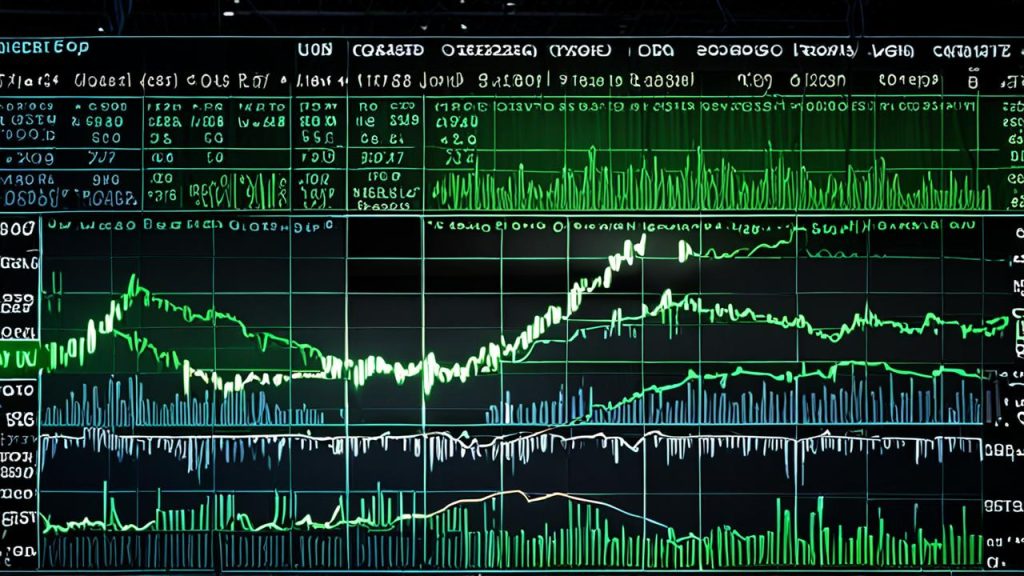This screenshot has height=576, width=1024.
Task: Click the highlighted green price marker on the left axis
Action: 20,358
